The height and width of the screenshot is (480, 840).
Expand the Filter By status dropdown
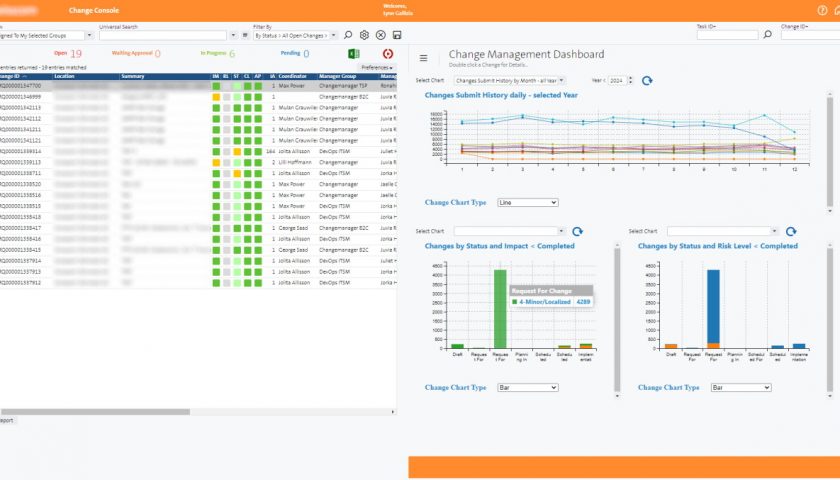pyautogui.click(x=296, y=35)
